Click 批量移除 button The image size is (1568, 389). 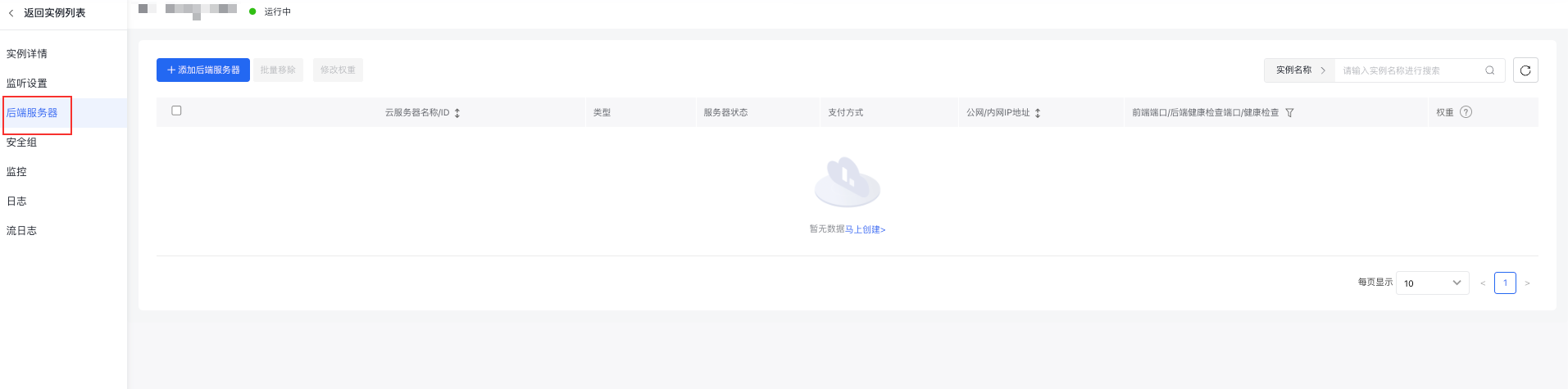278,70
